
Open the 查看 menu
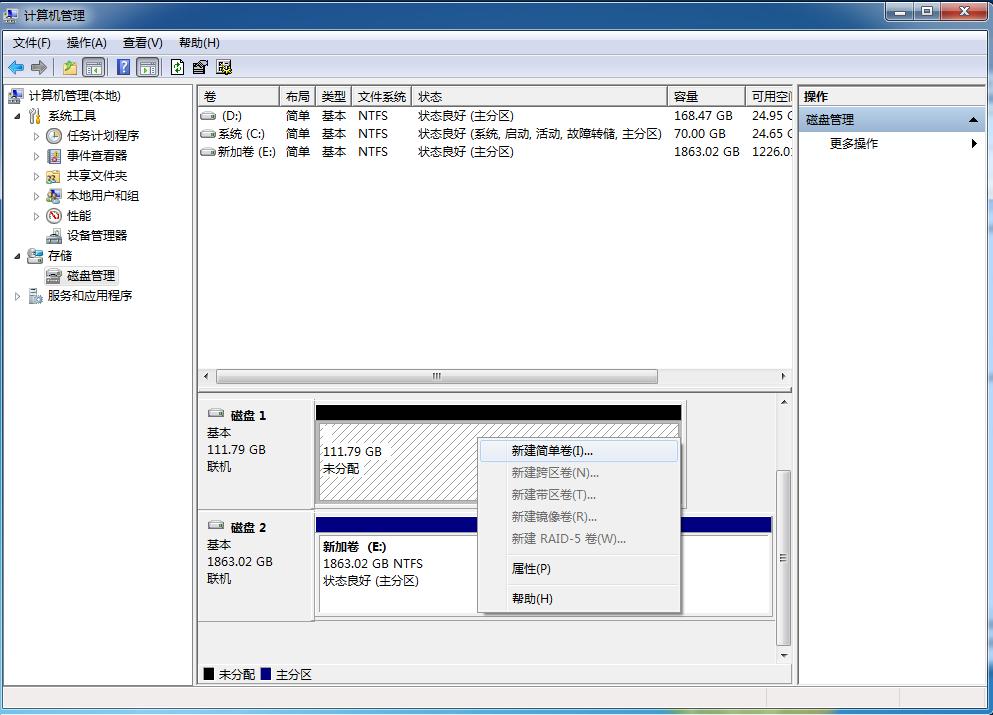click(141, 43)
